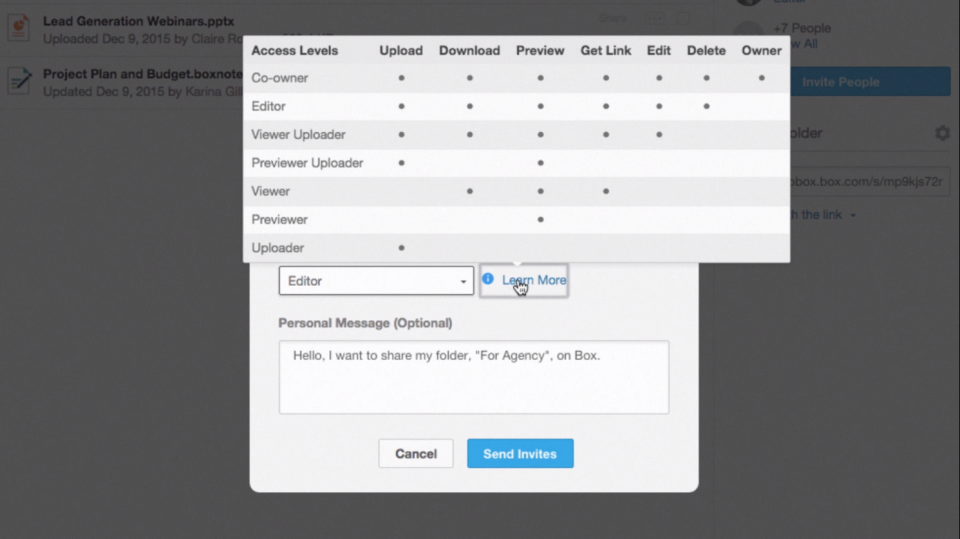Viewport: 960px width, 539px height.
Task: Click into the Personal Message text box
Action: pos(474,377)
